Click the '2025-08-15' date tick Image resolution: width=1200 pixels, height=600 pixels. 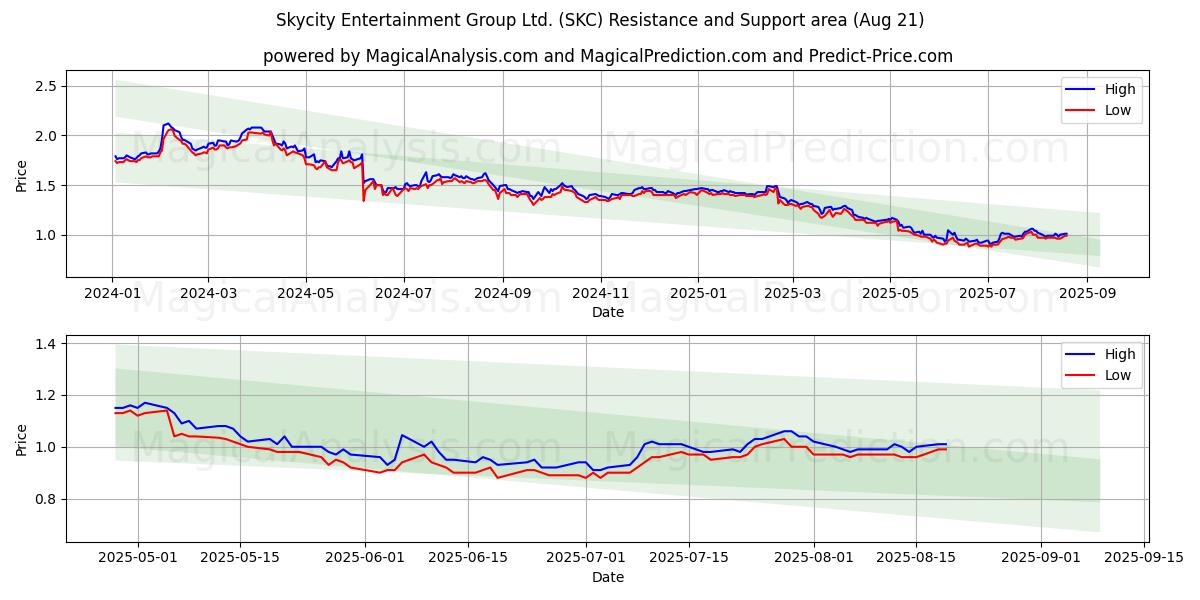(x=917, y=559)
